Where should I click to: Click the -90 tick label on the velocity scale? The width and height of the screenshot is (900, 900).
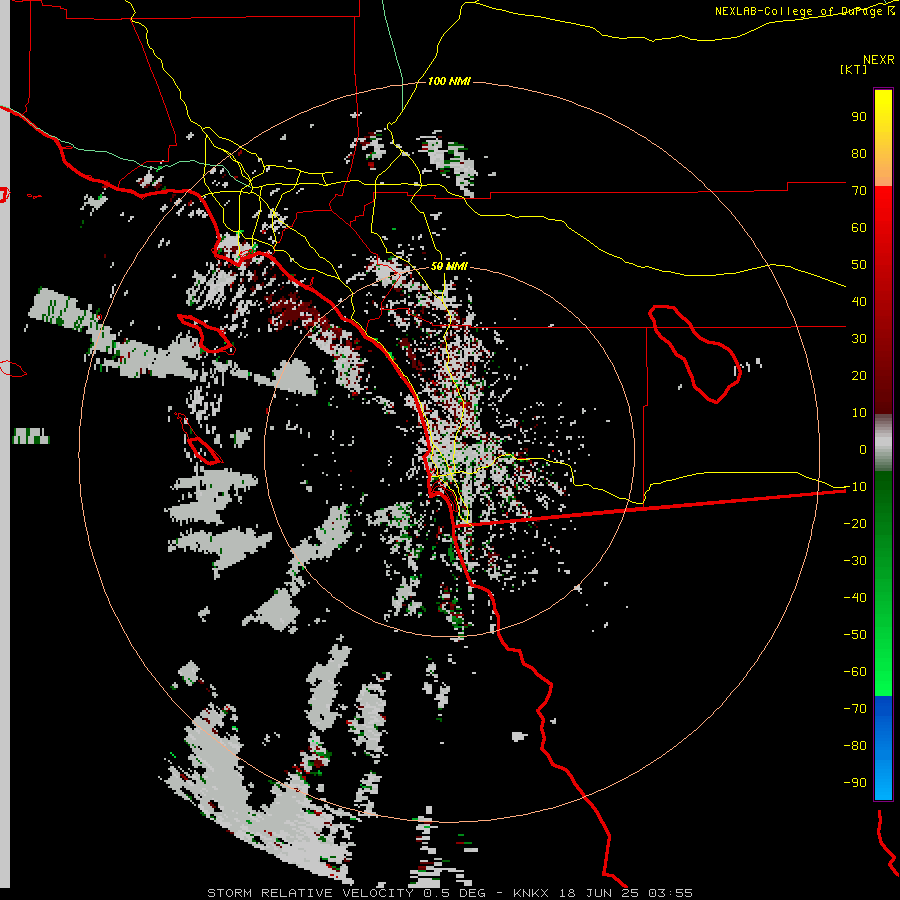(855, 783)
